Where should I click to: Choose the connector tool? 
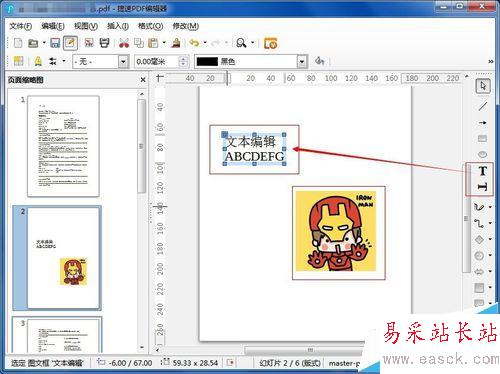click(x=479, y=223)
